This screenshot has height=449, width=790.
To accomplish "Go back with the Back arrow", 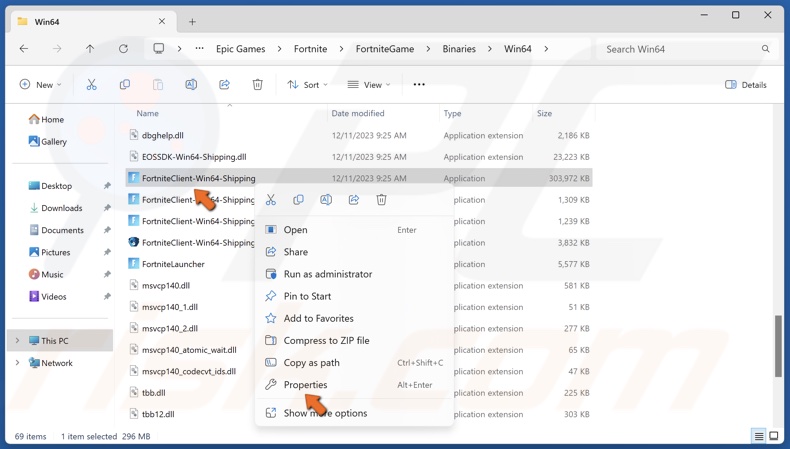I will click(24, 49).
